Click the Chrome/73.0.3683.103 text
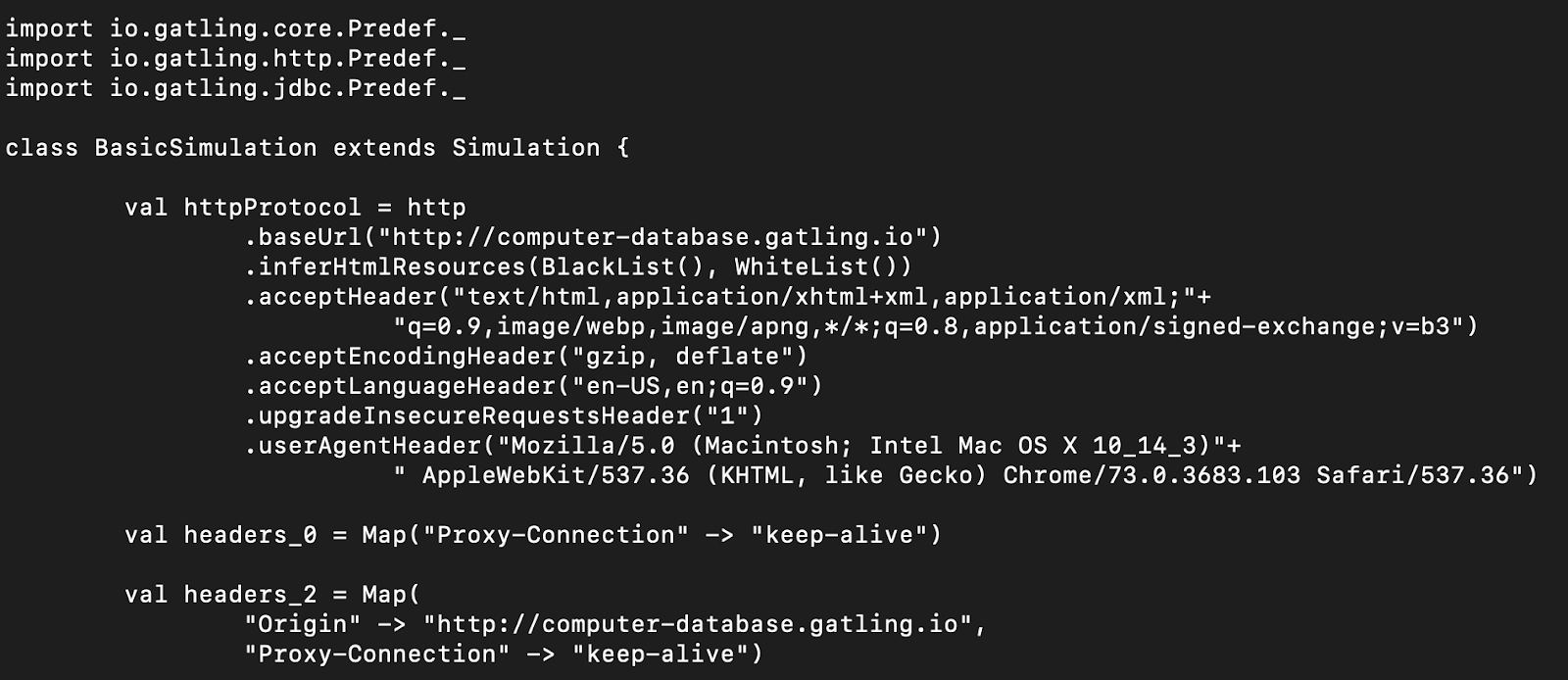 click(1151, 475)
